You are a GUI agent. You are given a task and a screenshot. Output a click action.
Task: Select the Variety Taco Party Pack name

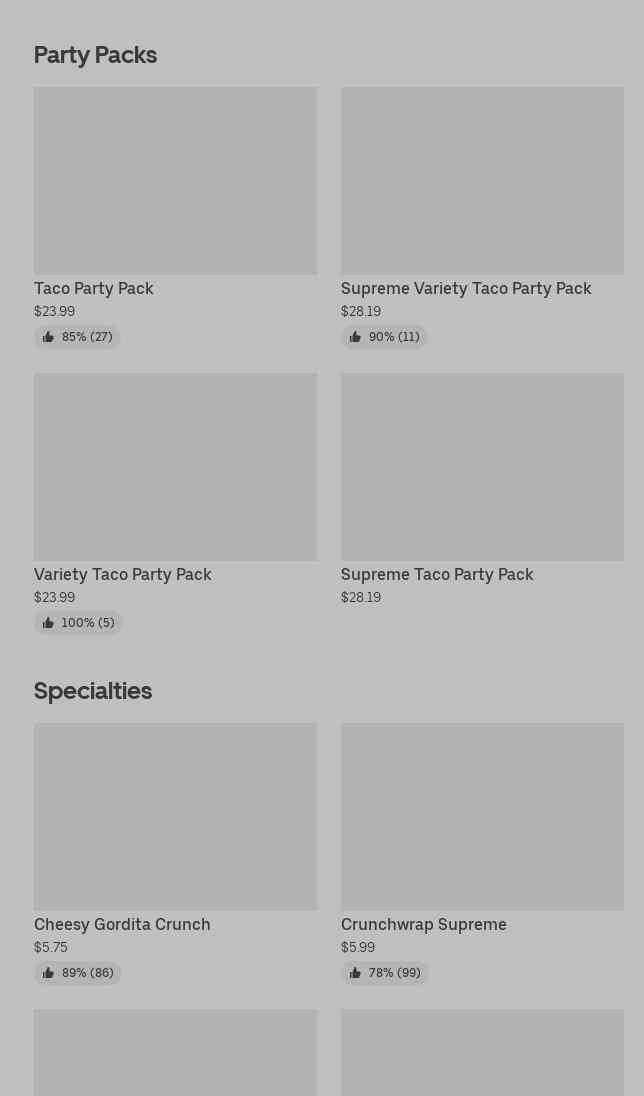123,574
